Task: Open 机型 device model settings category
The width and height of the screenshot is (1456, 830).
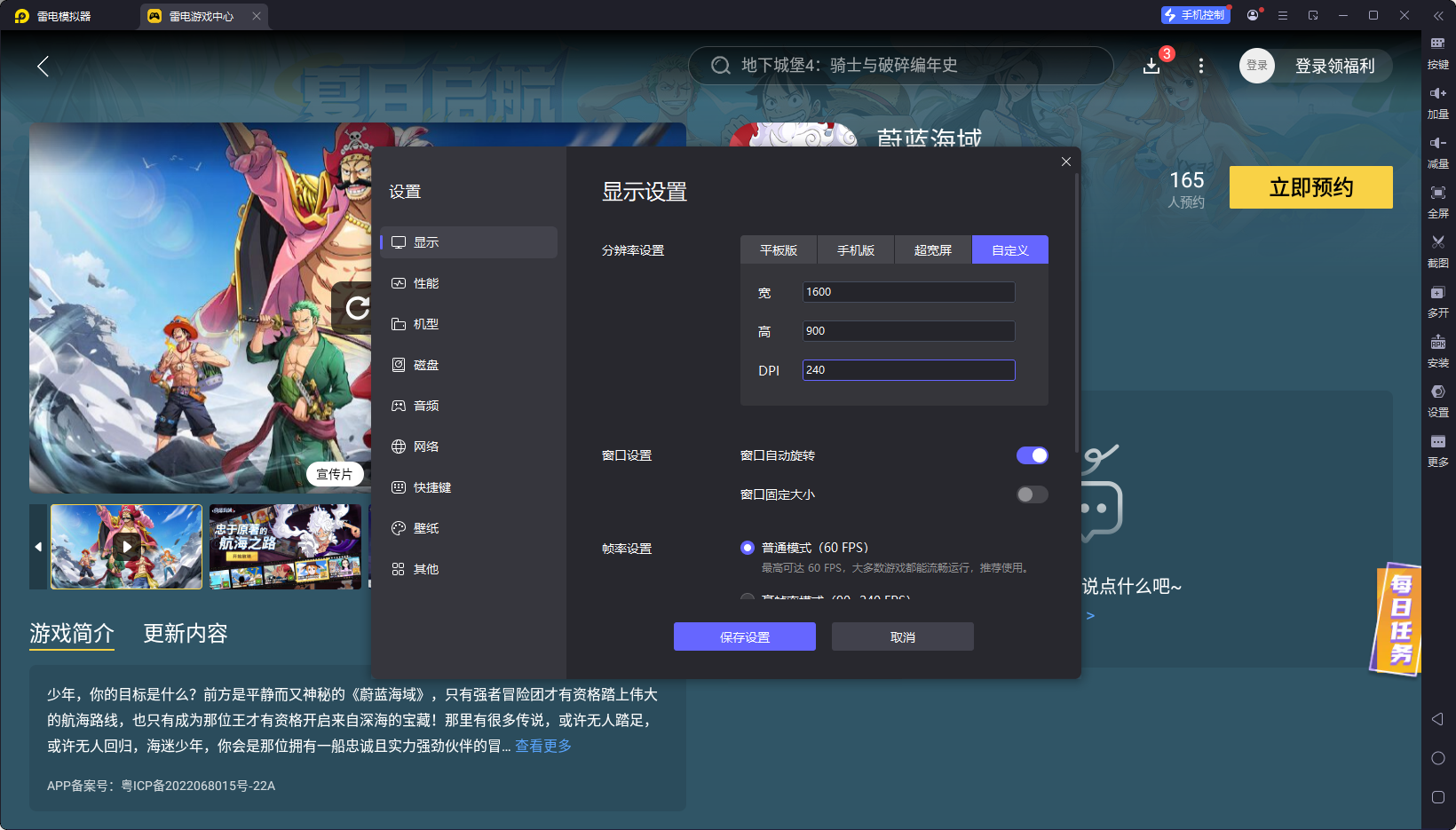Action: [x=469, y=324]
